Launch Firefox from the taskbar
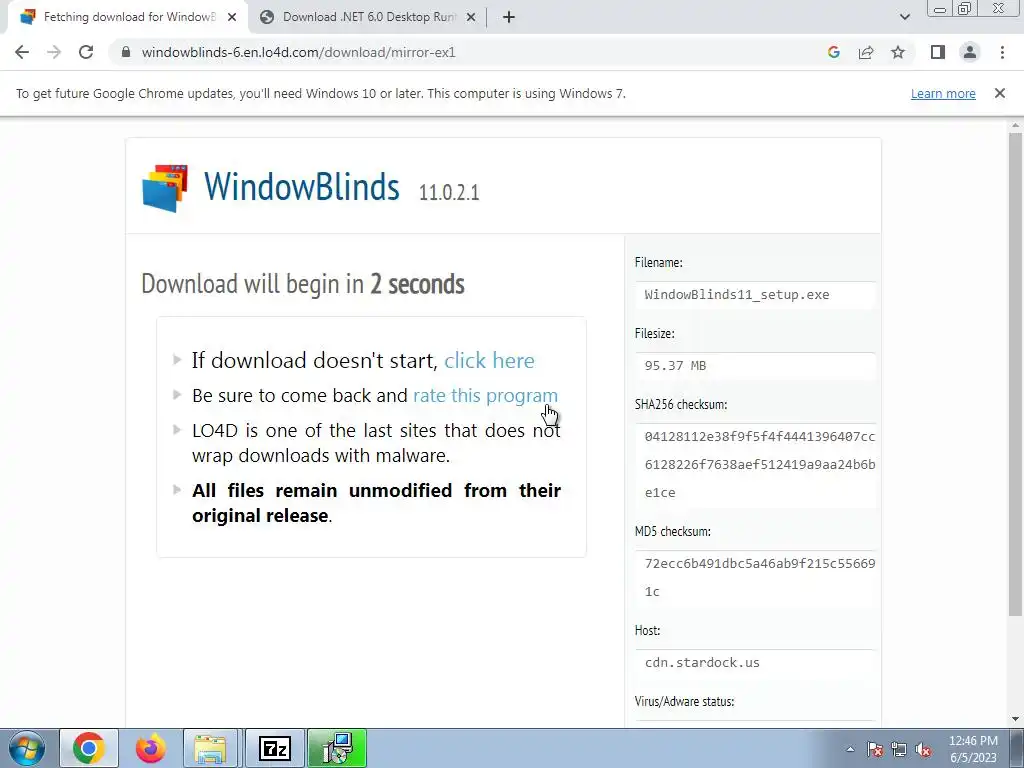The width and height of the screenshot is (1024, 768). 151,748
